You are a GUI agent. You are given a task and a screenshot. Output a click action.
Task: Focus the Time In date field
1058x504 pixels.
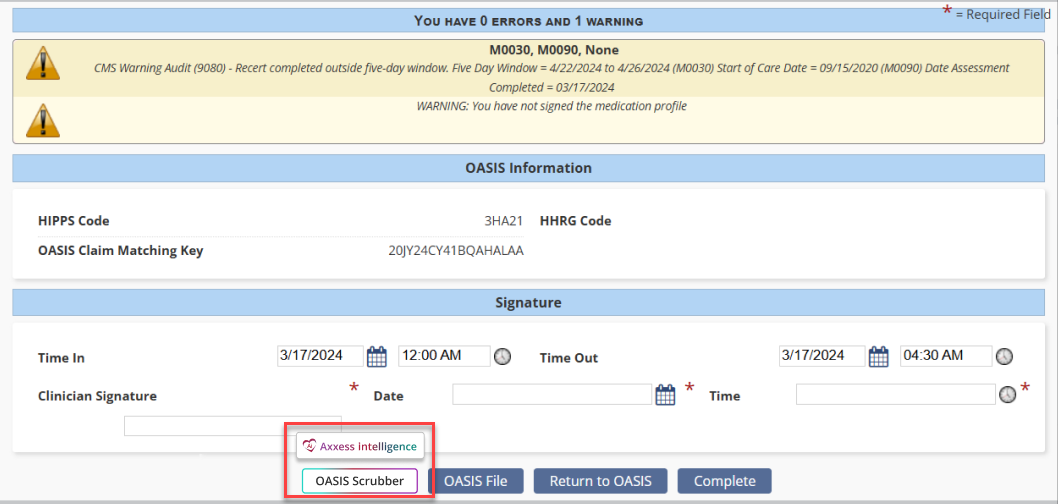click(320, 356)
